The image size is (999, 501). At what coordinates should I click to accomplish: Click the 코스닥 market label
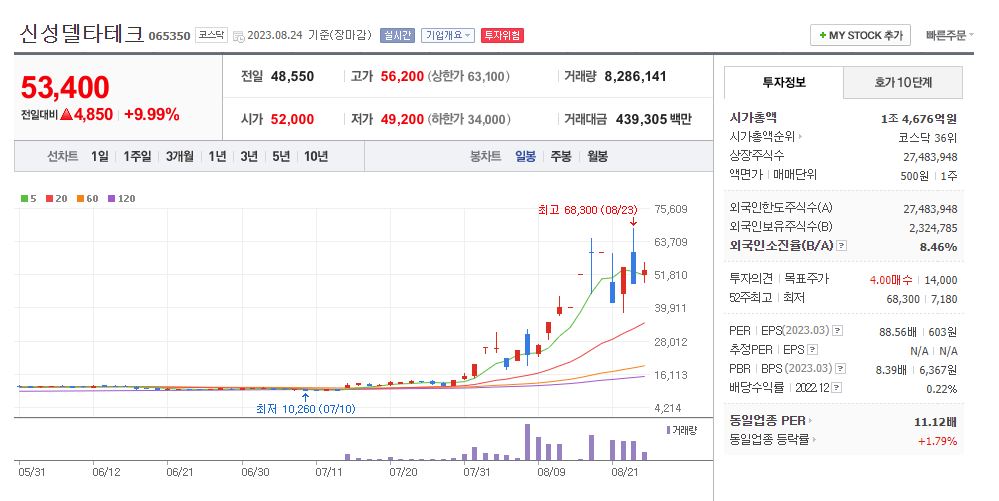click(x=211, y=35)
